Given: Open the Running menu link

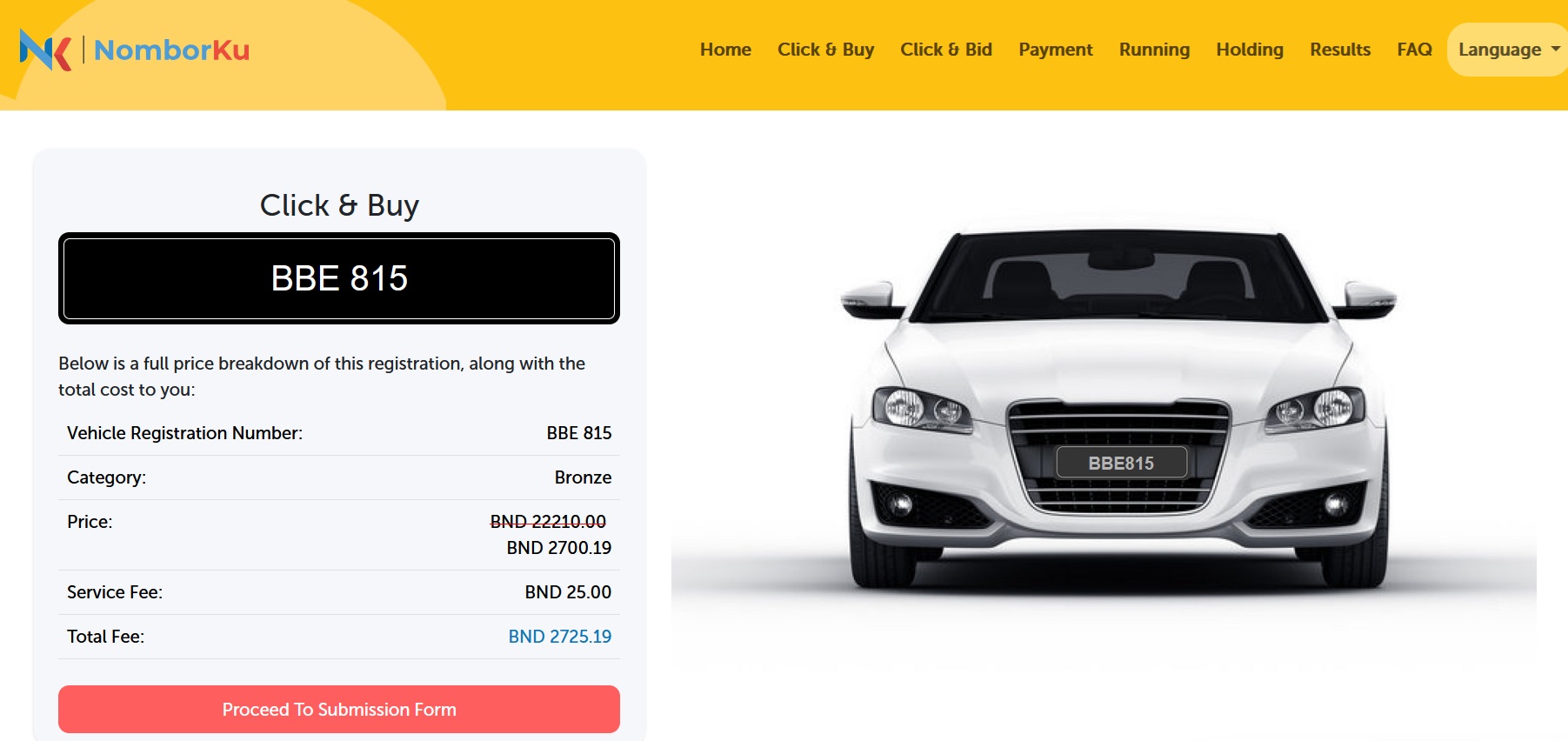Looking at the screenshot, I should tap(1154, 50).
